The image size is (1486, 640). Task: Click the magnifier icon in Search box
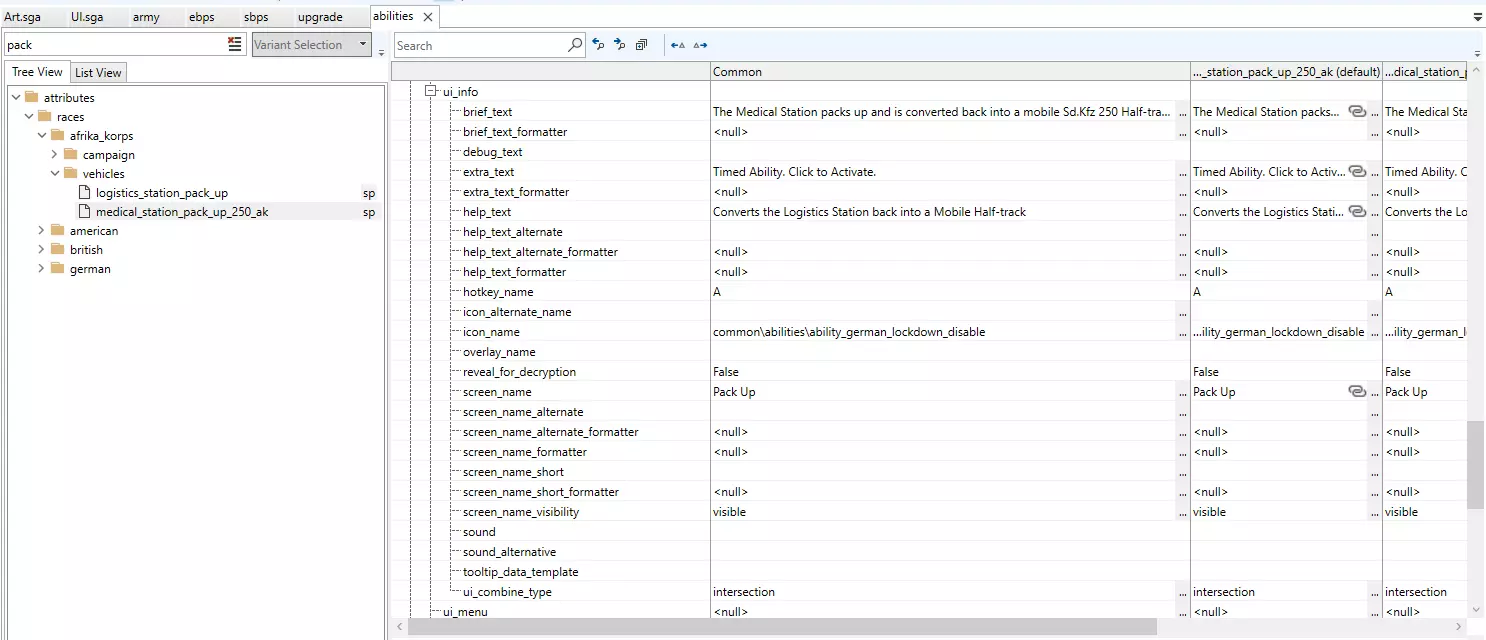[575, 45]
